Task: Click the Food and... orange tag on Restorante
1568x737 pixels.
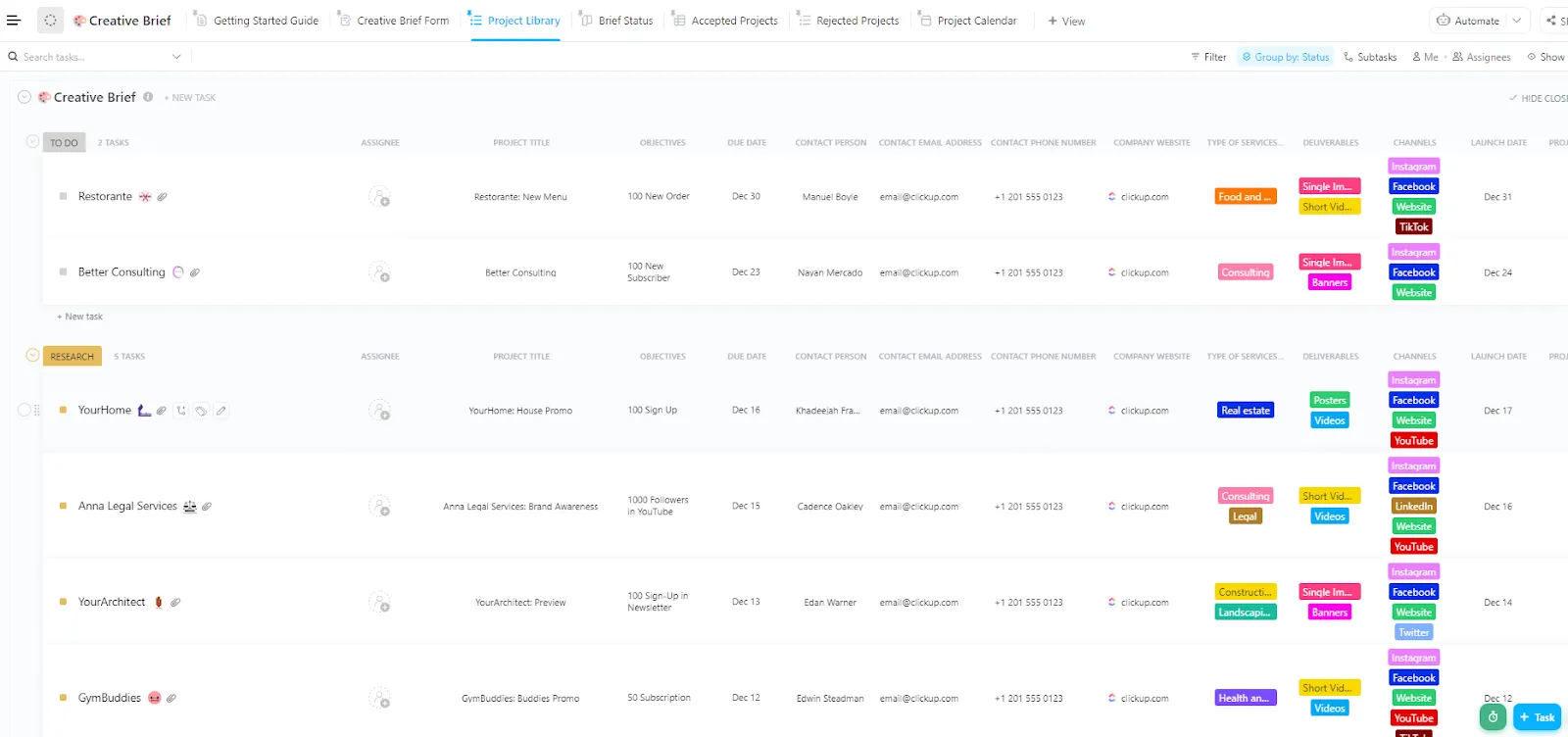Action: (x=1245, y=197)
